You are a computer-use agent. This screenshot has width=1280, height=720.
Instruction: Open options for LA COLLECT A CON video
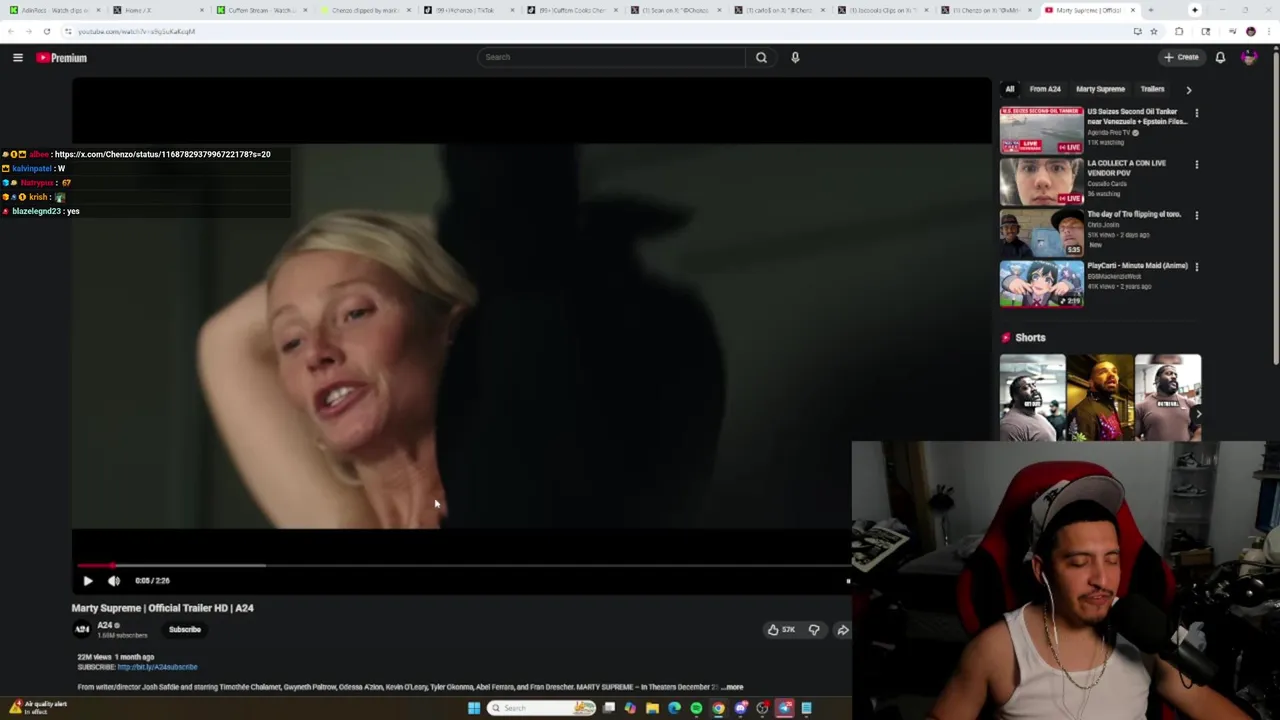1196,165
